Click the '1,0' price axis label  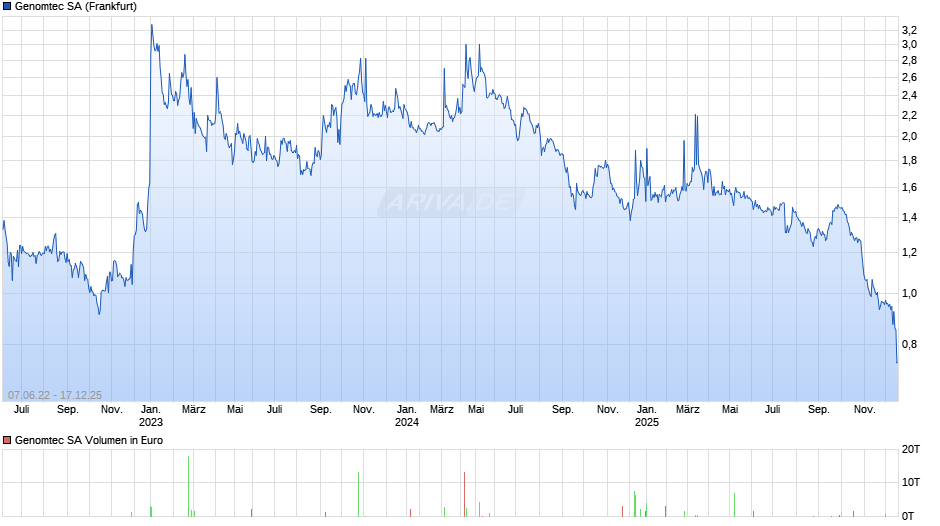tap(909, 293)
